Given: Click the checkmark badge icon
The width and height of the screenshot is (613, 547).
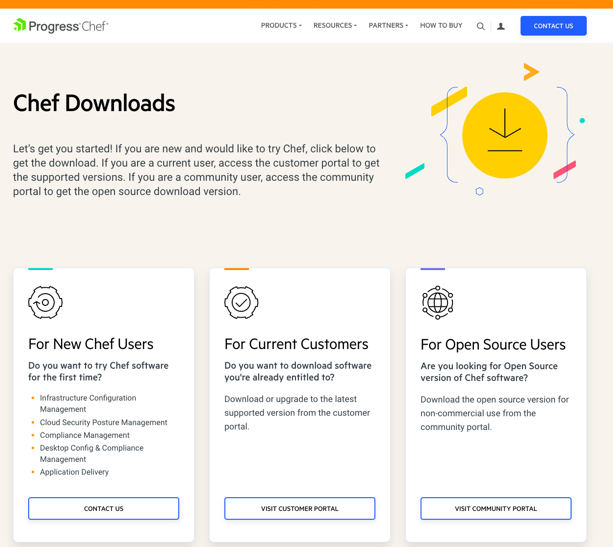Looking at the screenshot, I should [241, 302].
